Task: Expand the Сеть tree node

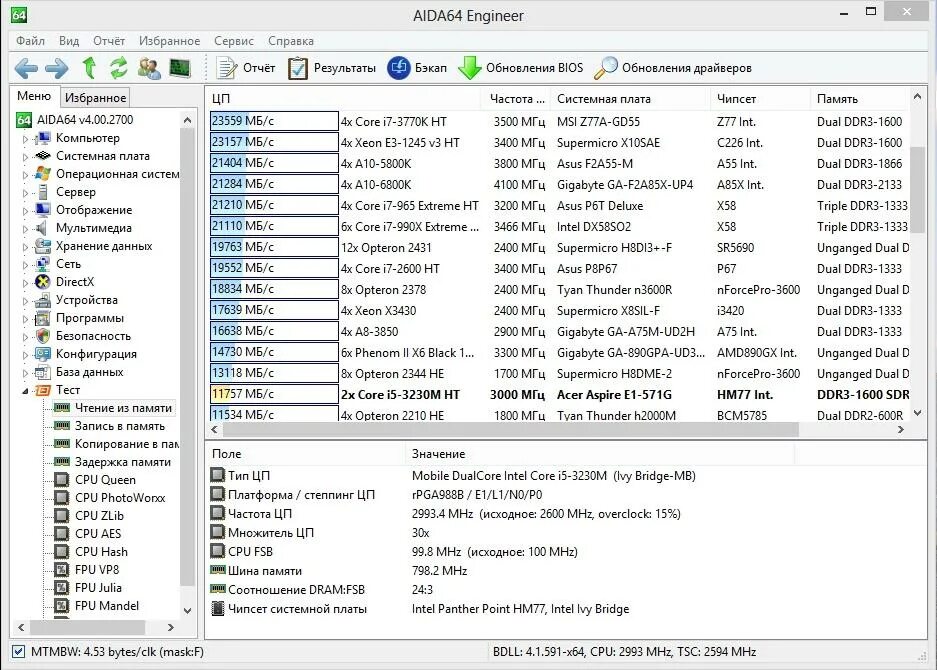Action: 25,264
